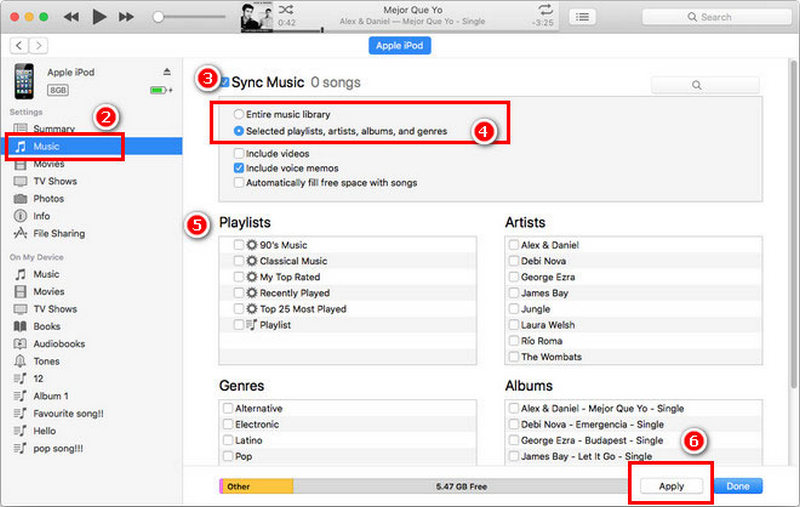Open the Favourite song!! playlist
Image resolution: width=800 pixels, height=507 pixels.
pyautogui.click(x=68, y=413)
